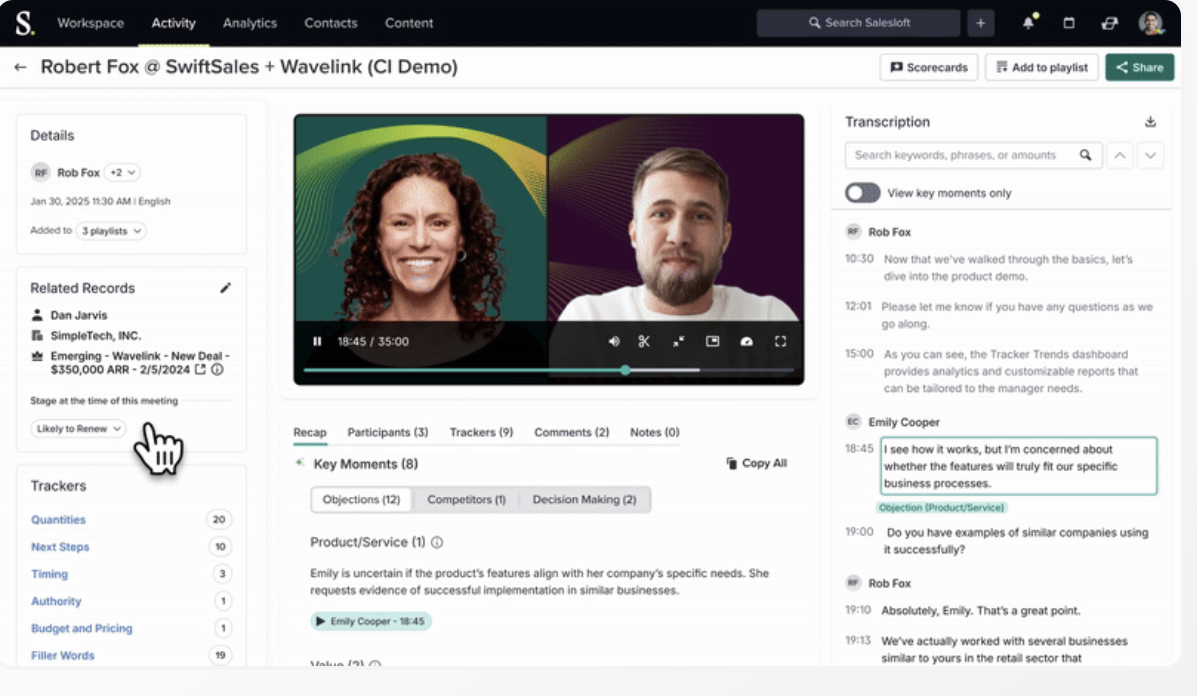
Task: Click the video volume speaker icon
Action: (x=614, y=341)
